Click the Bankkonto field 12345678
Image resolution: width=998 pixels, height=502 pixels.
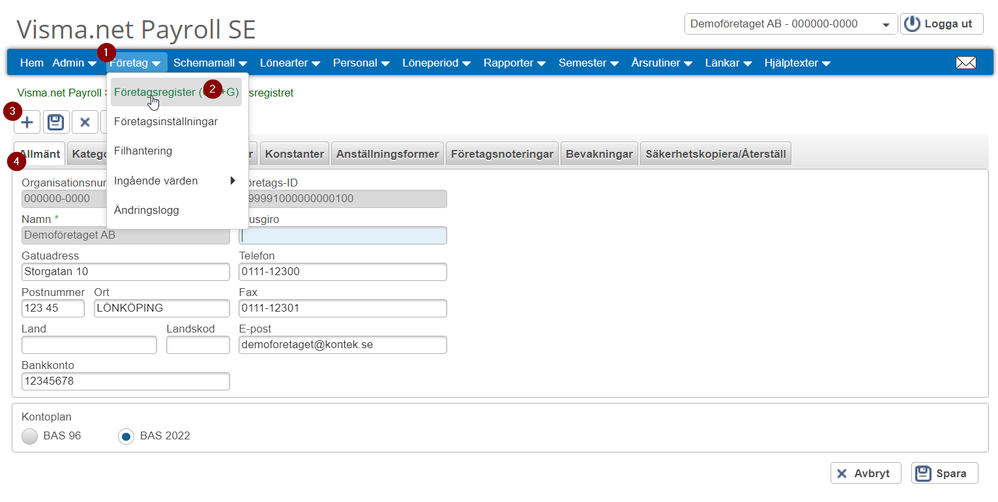click(x=125, y=382)
